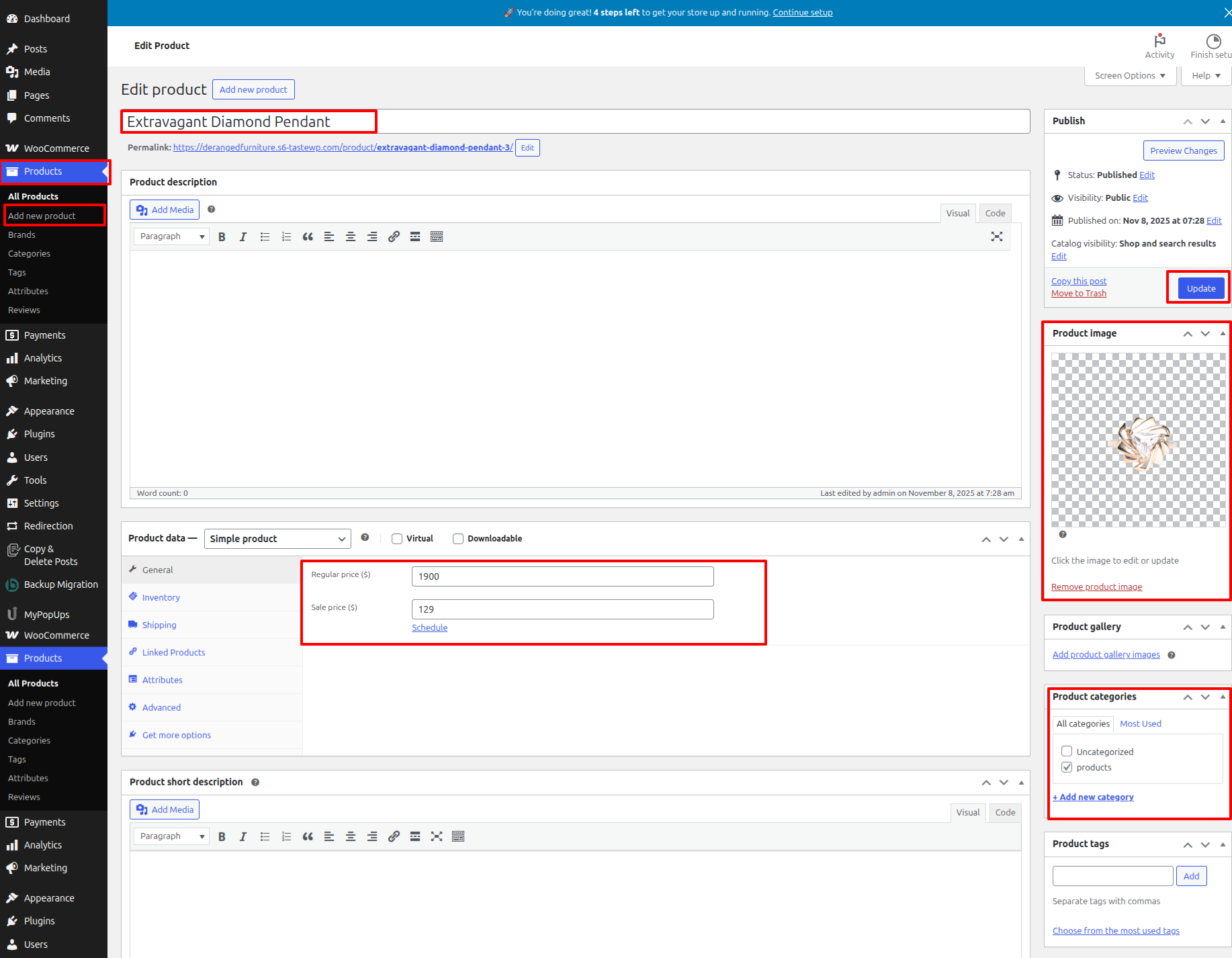Apply numbered list in Product short description editor
This screenshot has height=958, width=1232.
pos(286,836)
